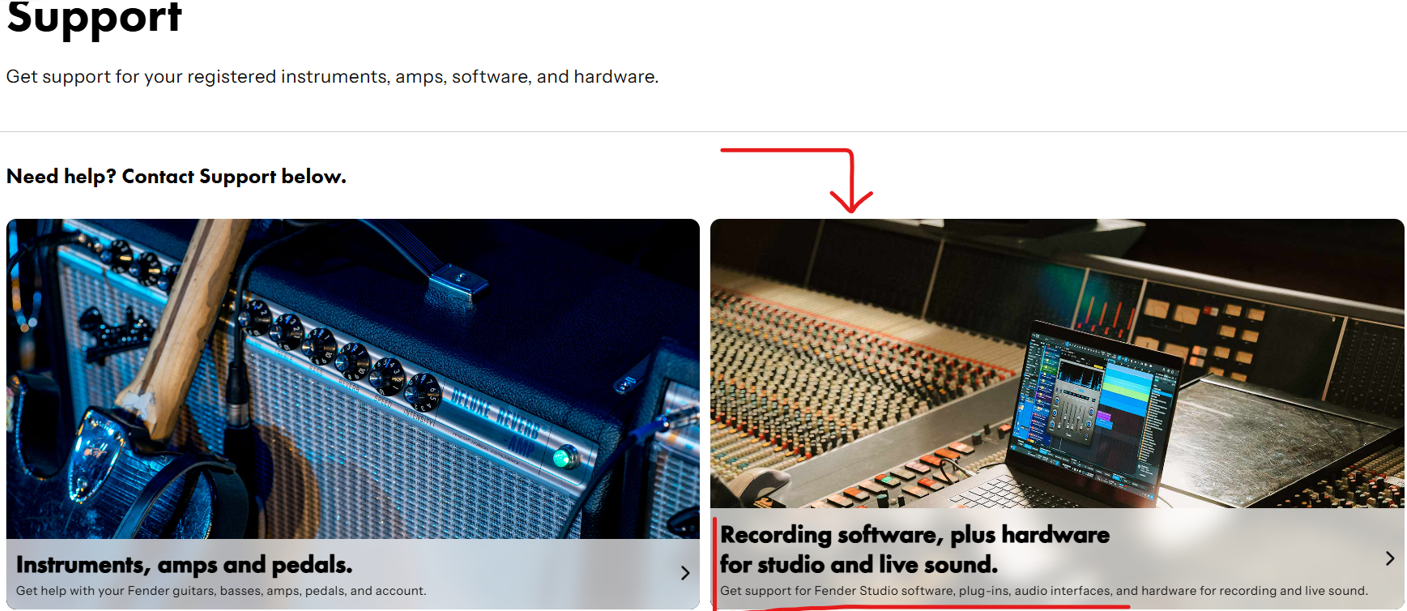Screen dimensions: 1407x611
Task: Click the Deluxe Reverb Amp nameplate
Action: [495, 418]
